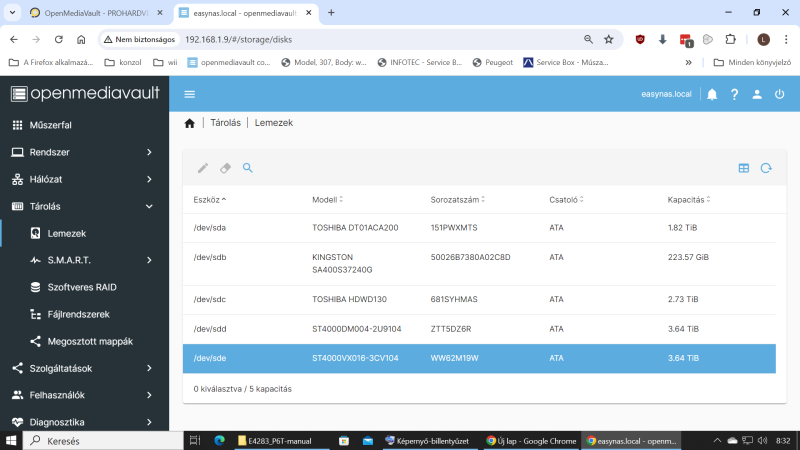
Task: Expand the Diagnosztika sidebar section
Action: click(84, 422)
